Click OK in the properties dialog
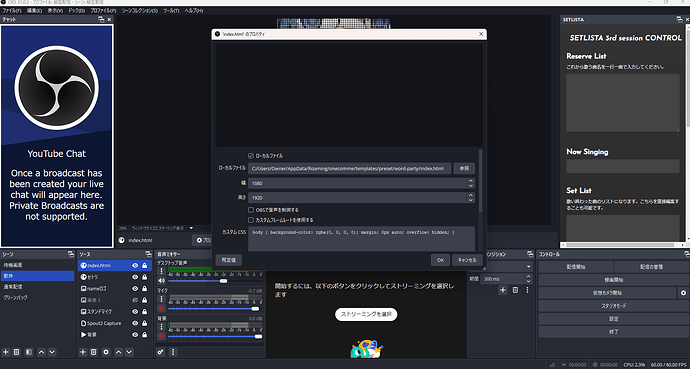The image size is (690, 369). [440, 260]
